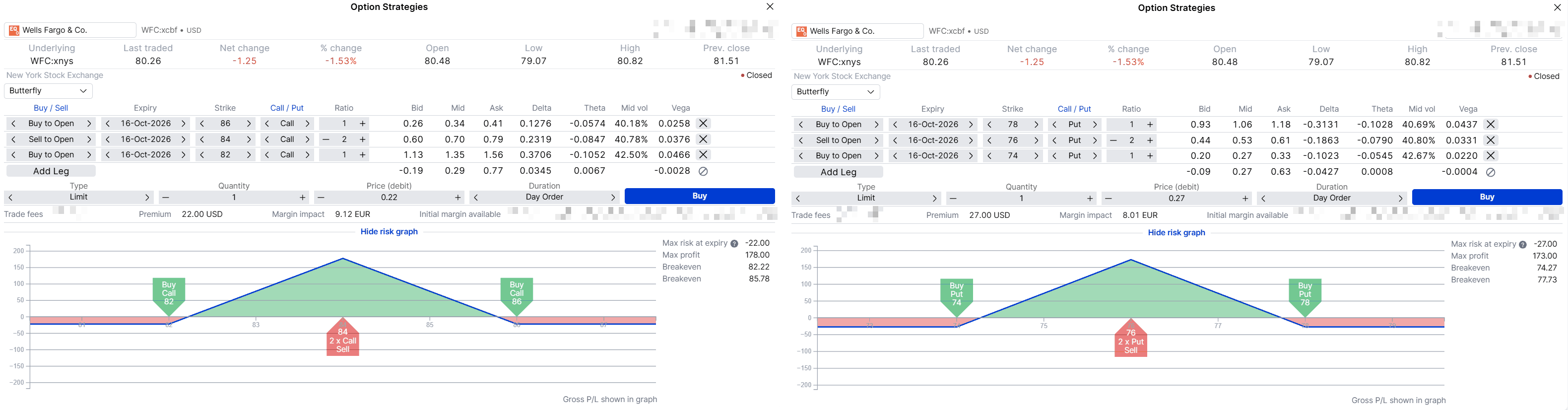Viewport: 1568px width, 410px height.
Task: Open max risk help icon in left panel
Action: pyautogui.click(x=734, y=244)
